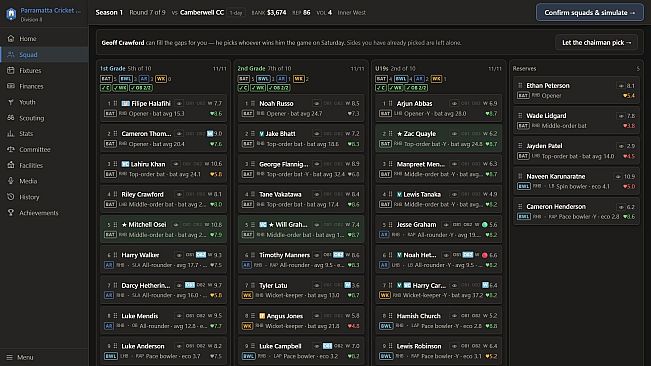Screen dimensions: 651x366
Task: Click the History clock icon
Action: 11,197
